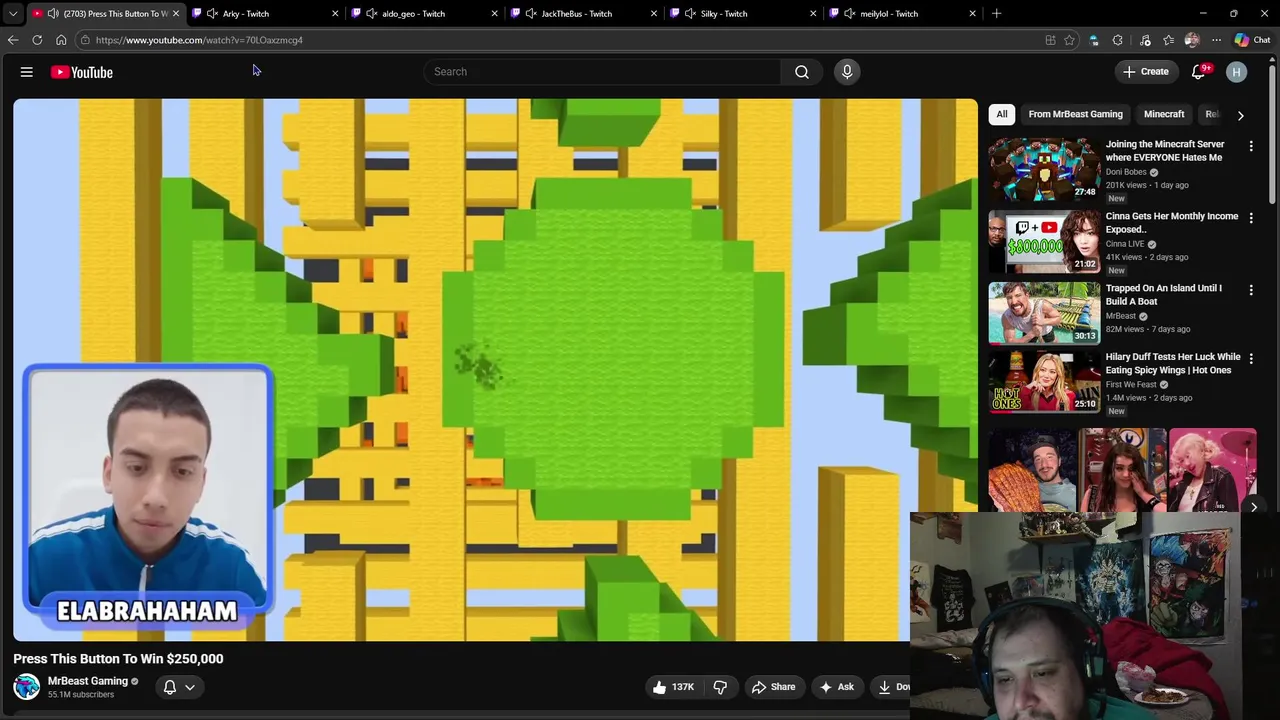
Task: Open the Cinna $600,000 video thumbnail
Action: [1044, 241]
